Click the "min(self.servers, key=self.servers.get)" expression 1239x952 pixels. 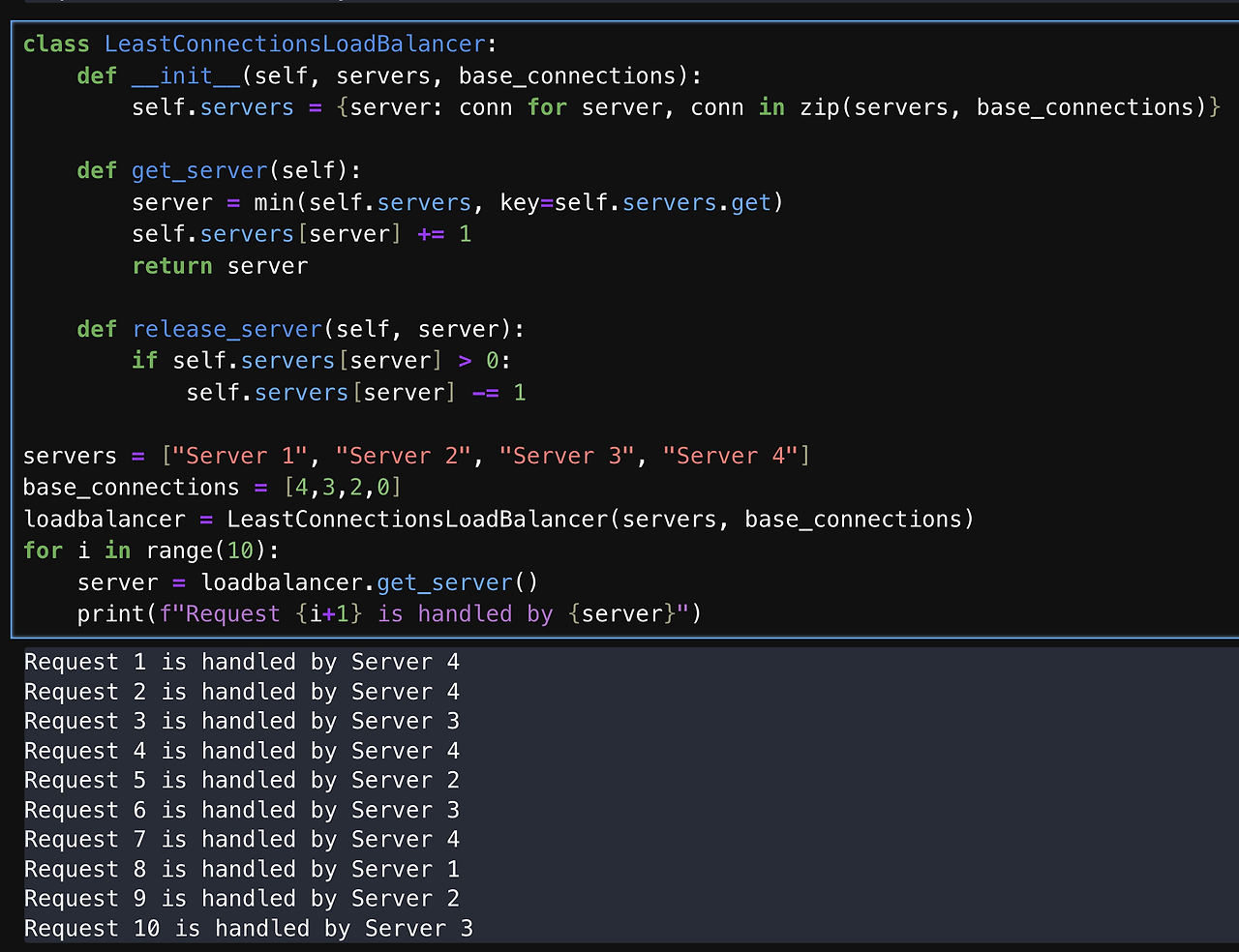pos(519,203)
